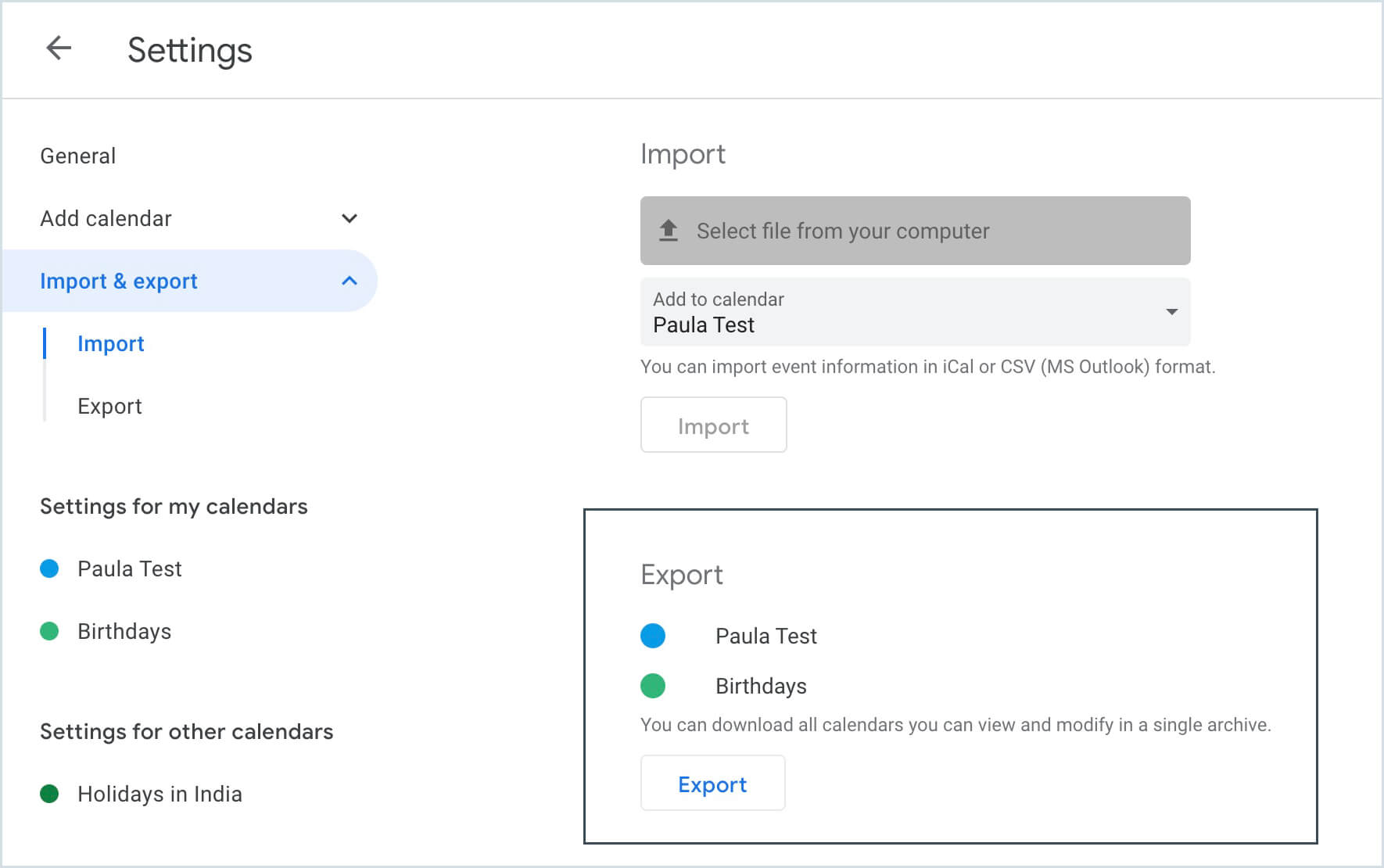Open General settings

[x=77, y=155]
